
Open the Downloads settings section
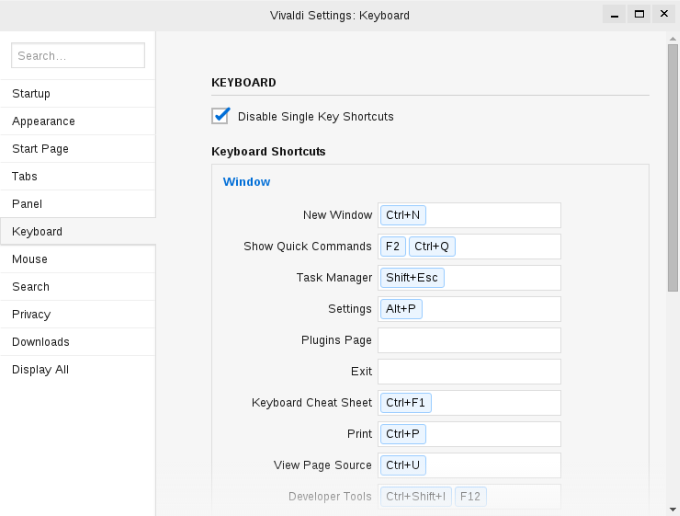click(78, 342)
